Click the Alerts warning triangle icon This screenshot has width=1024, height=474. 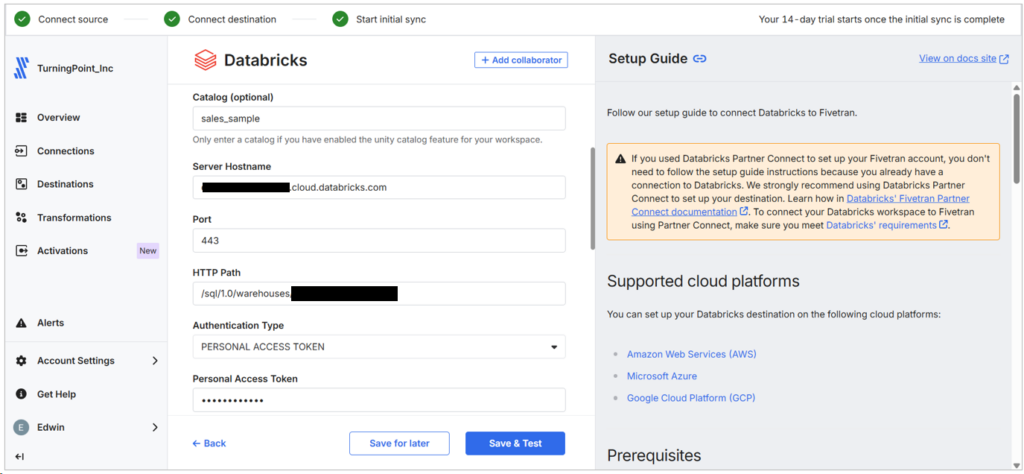coord(21,323)
